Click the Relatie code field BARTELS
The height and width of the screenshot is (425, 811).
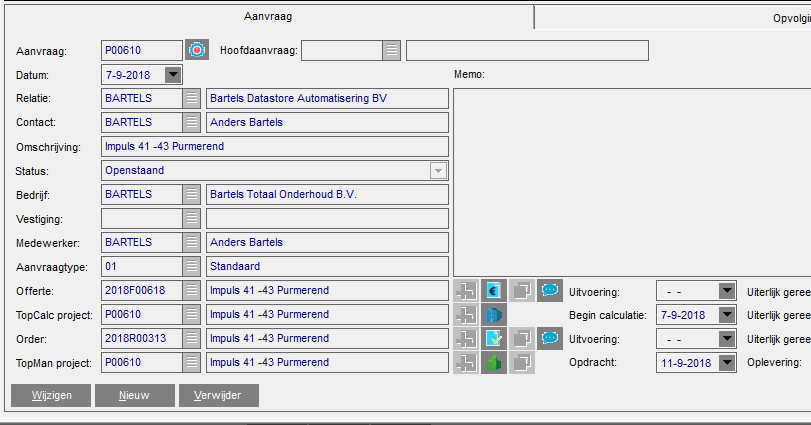coord(142,98)
